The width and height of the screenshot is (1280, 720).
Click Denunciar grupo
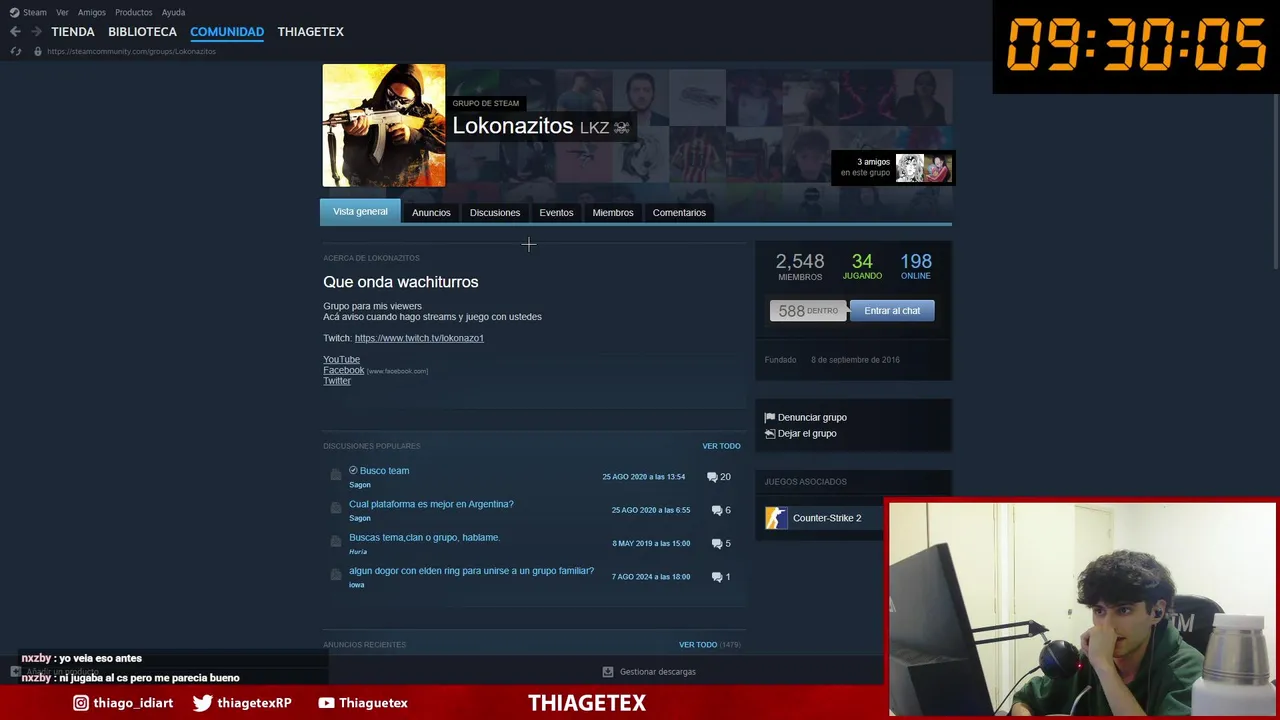812,417
